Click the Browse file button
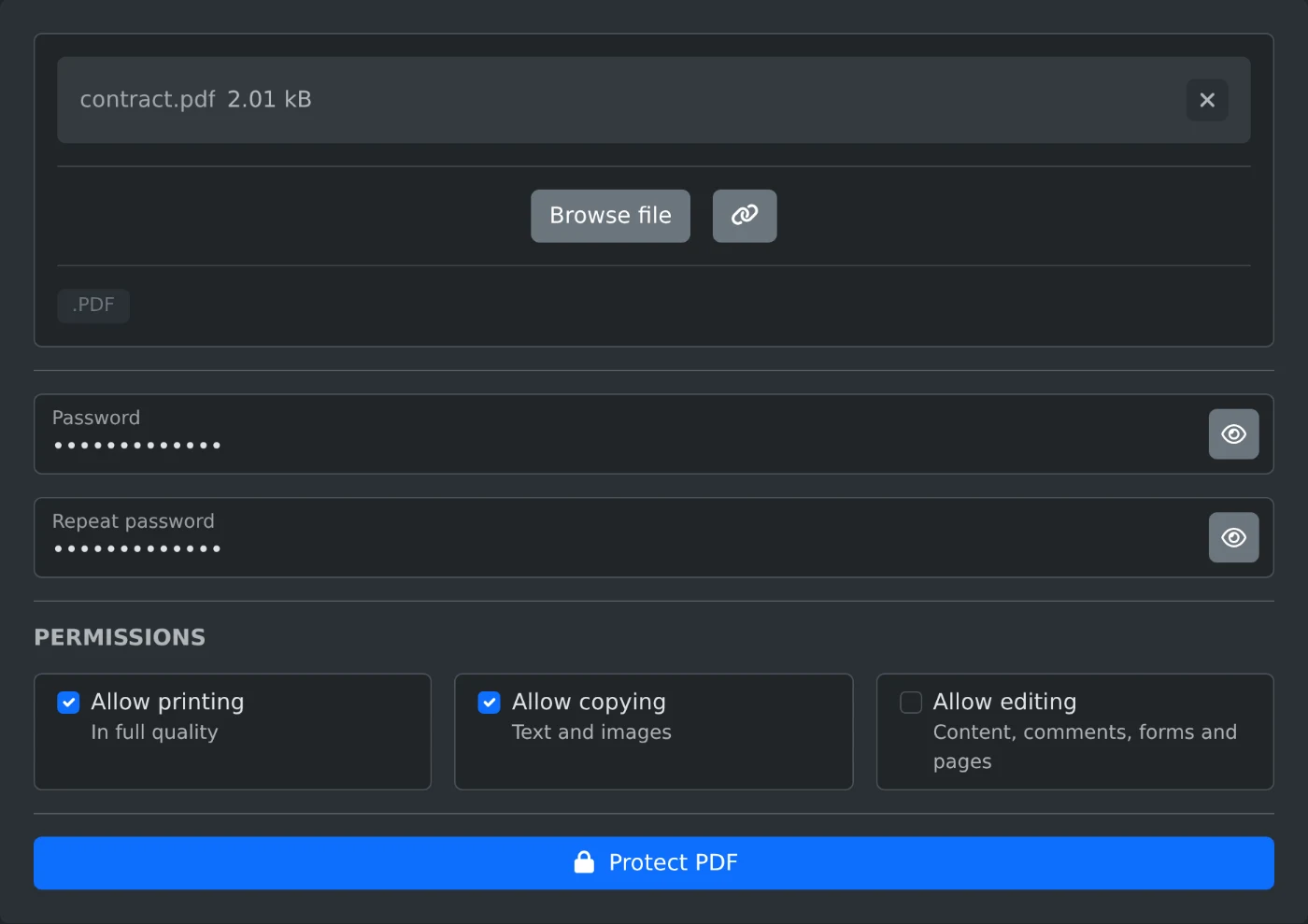 coord(610,216)
